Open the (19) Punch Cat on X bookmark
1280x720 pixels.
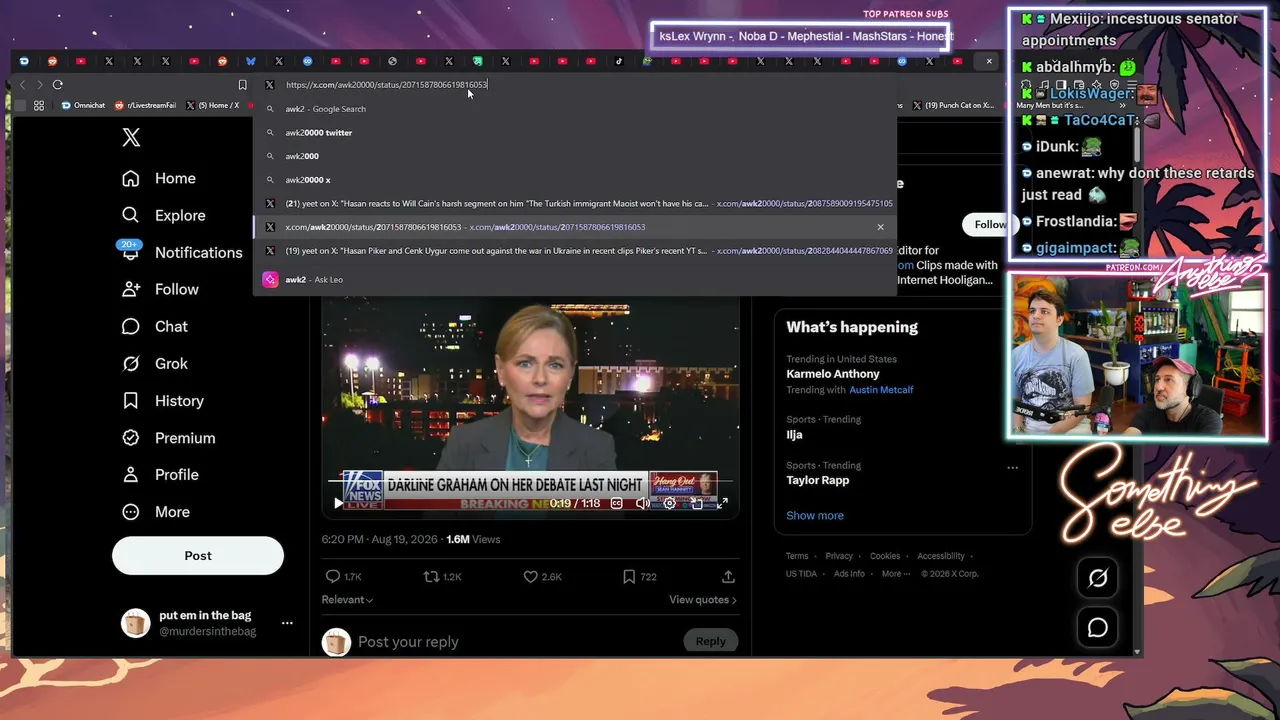[x=954, y=105]
